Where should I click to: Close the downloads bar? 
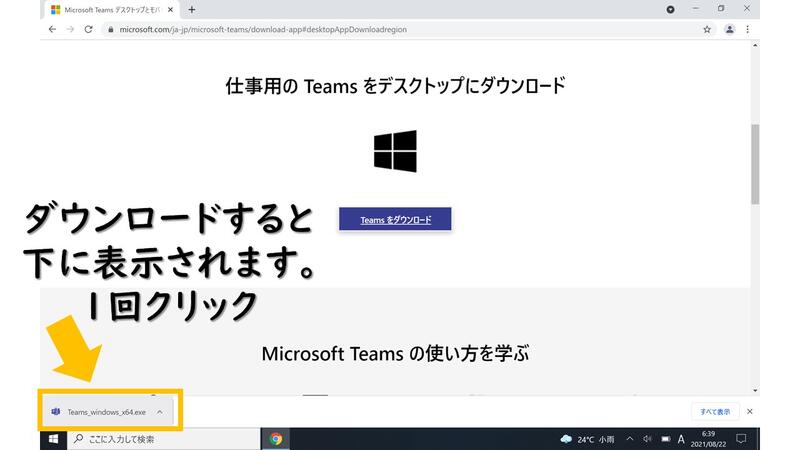[x=750, y=411]
